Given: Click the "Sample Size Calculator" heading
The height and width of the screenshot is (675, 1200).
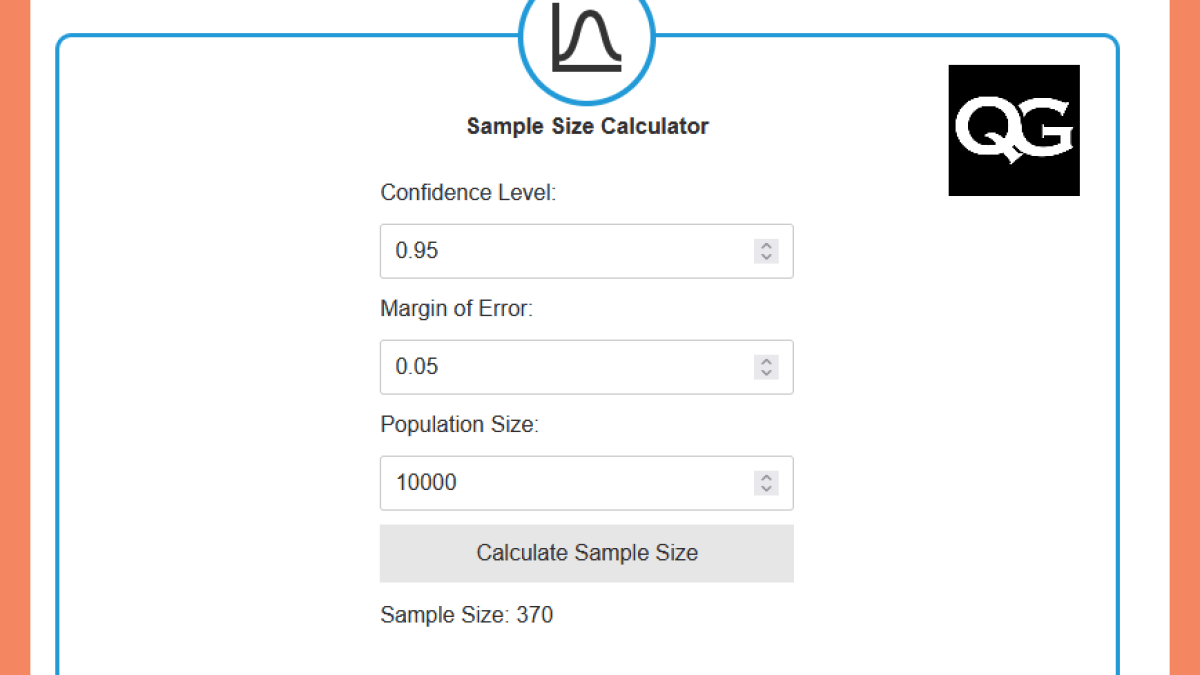Looking at the screenshot, I should pos(587,127).
